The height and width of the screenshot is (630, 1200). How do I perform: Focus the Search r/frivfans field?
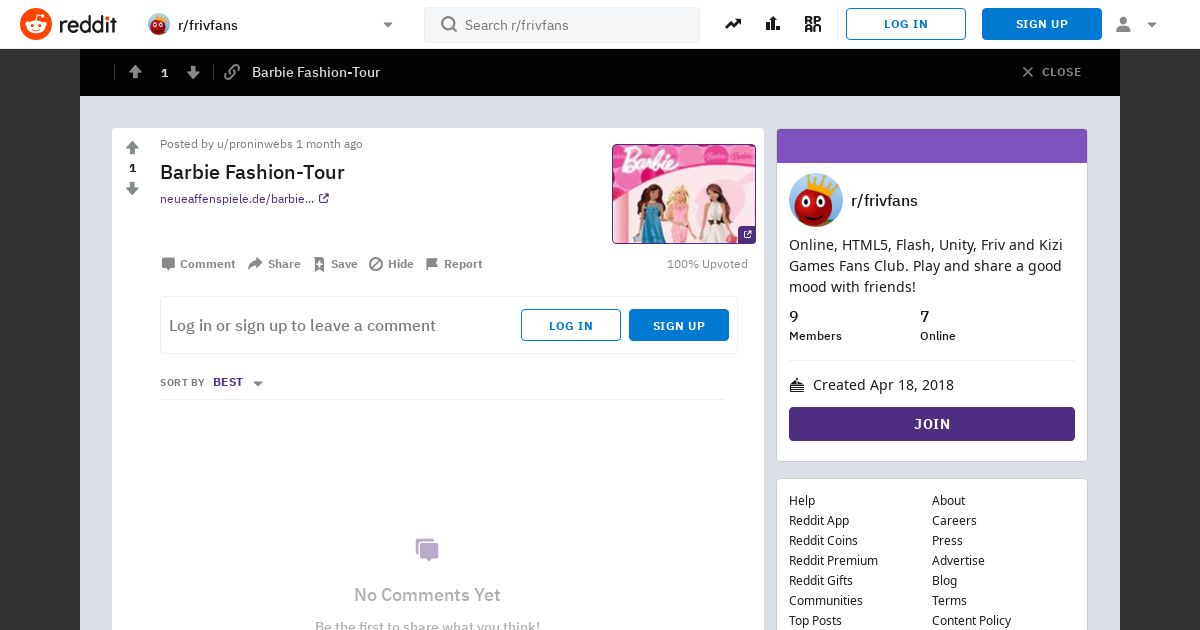click(x=562, y=25)
